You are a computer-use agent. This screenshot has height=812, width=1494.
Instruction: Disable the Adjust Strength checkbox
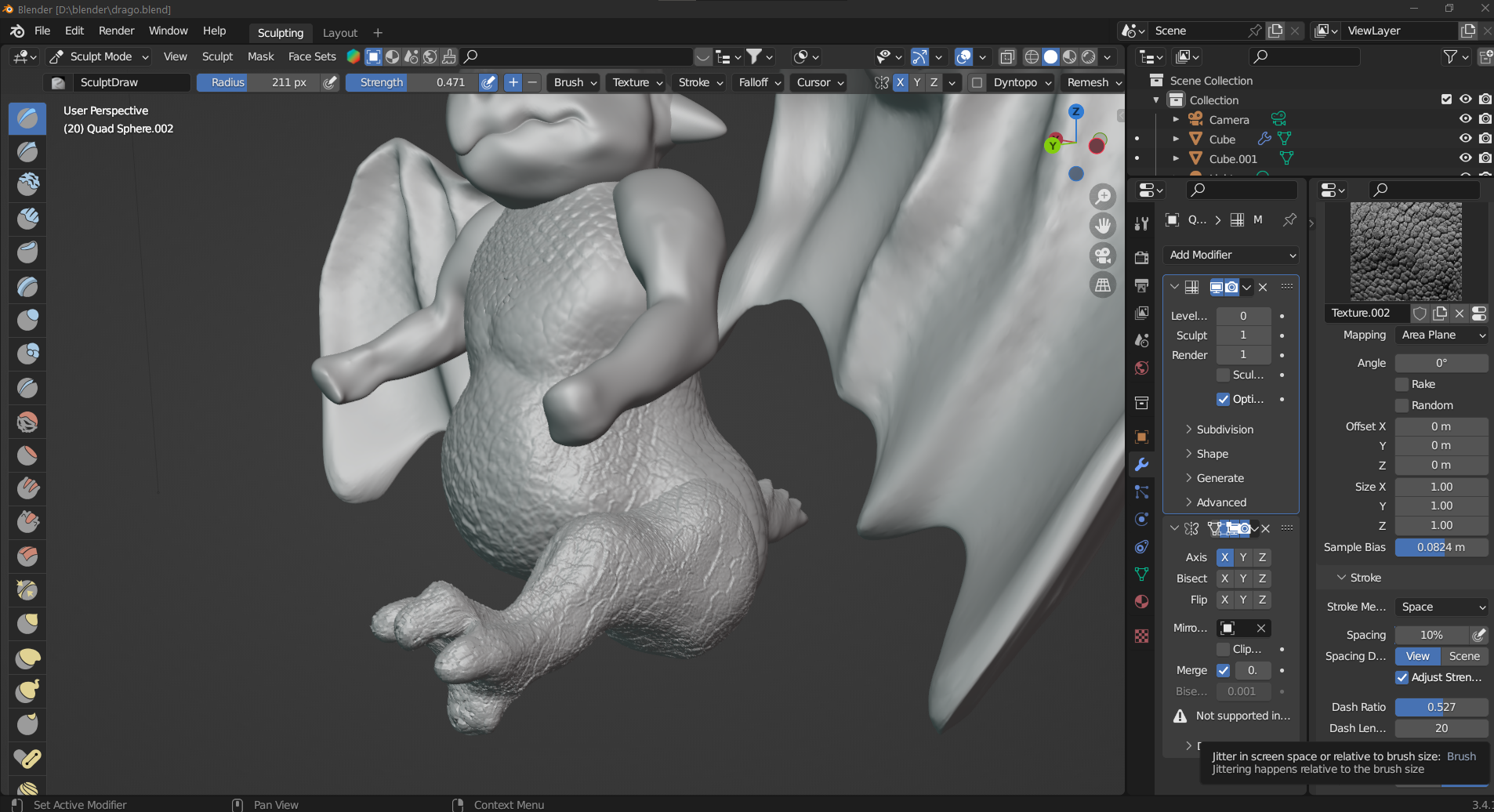click(x=1402, y=677)
